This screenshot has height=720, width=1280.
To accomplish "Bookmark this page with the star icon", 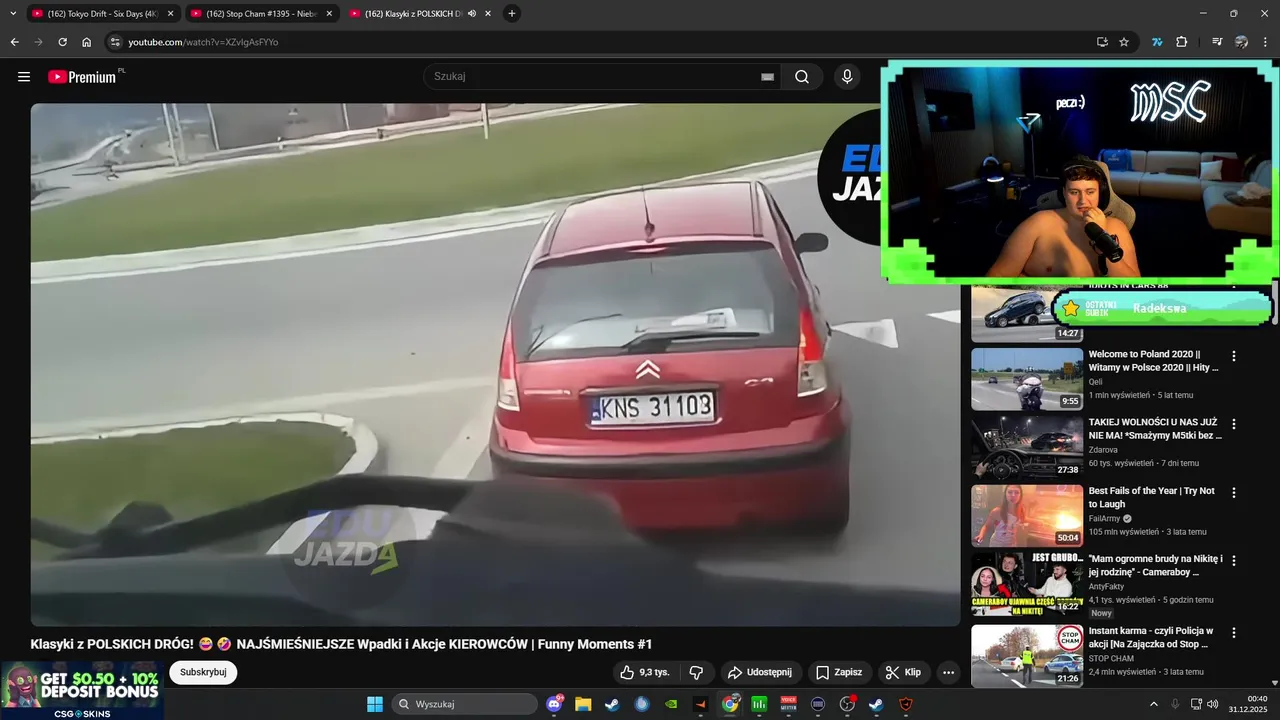I will coord(1124,42).
